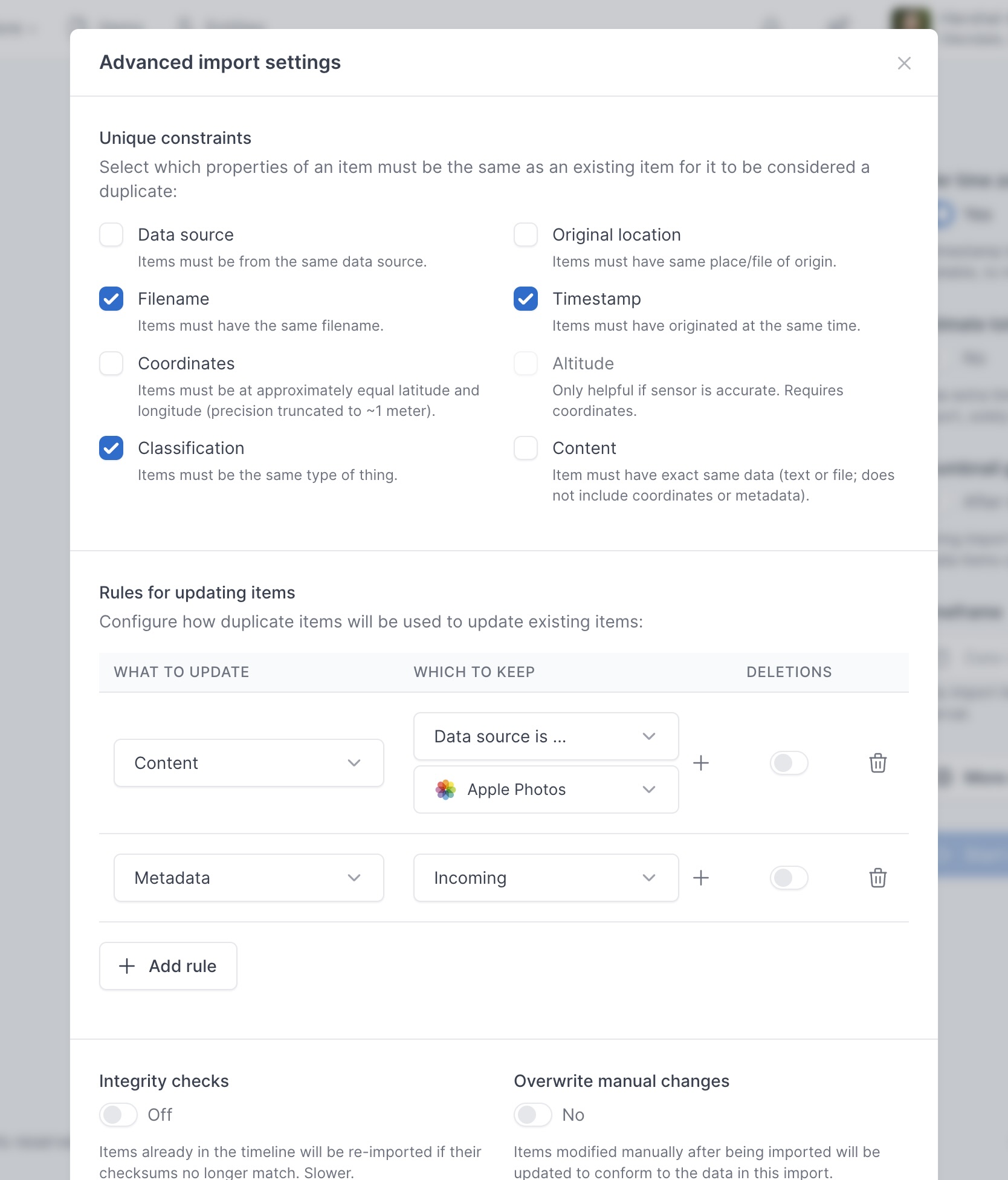Image resolution: width=1008 pixels, height=1180 pixels.
Task: Turn on the Integrity checks toggle
Action: point(118,1115)
